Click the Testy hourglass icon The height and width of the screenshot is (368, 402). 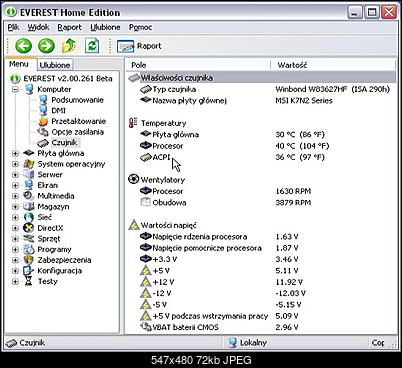coord(29,281)
